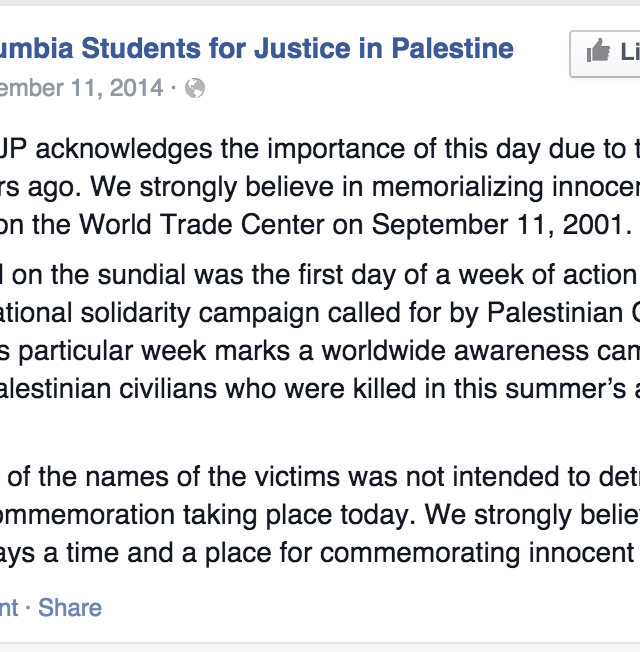Click the word 'commemoration' in the last paragraph

[87, 515]
